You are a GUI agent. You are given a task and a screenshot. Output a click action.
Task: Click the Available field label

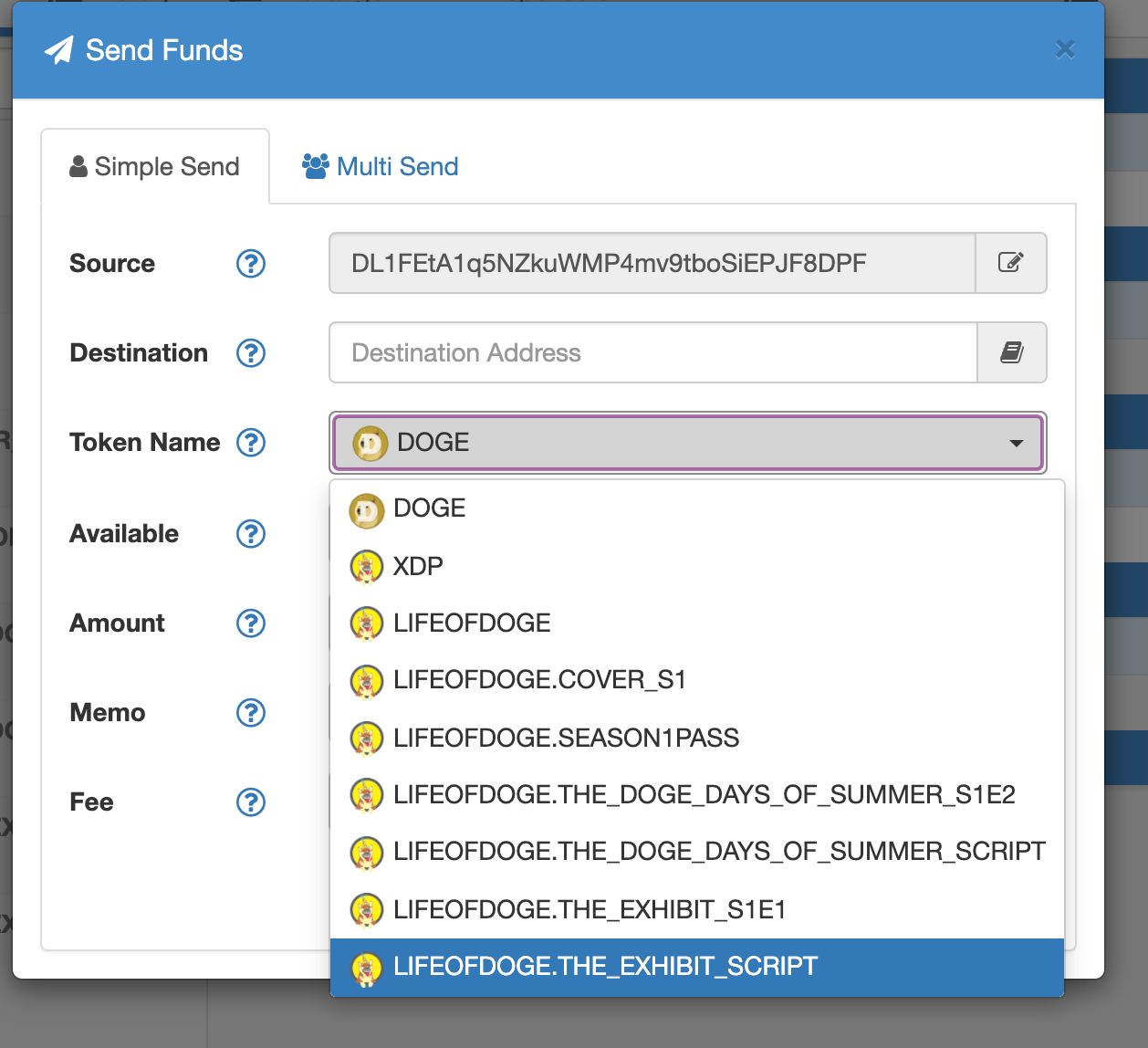point(124,533)
